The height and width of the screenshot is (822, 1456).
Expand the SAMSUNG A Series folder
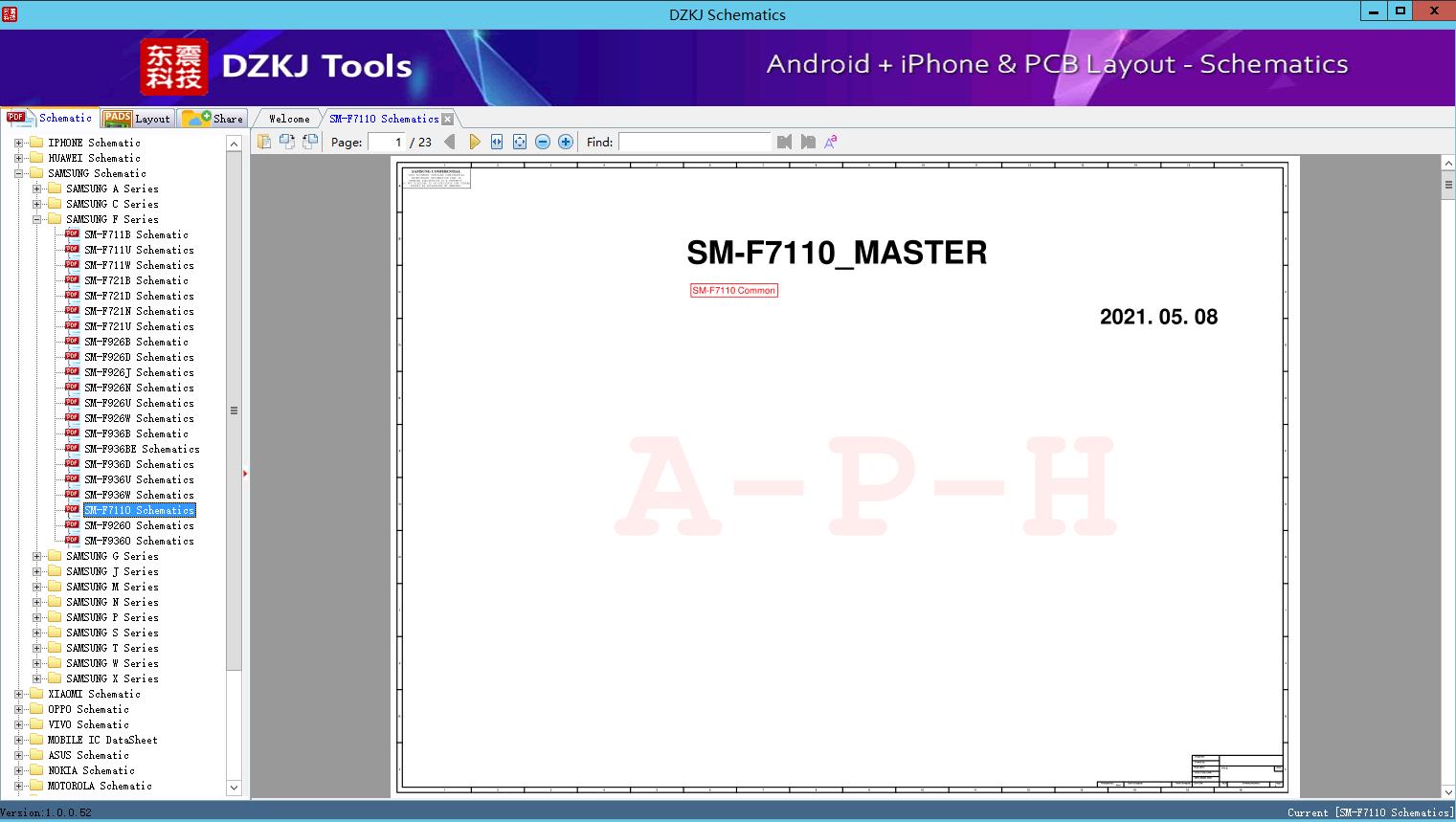point(36,189)
